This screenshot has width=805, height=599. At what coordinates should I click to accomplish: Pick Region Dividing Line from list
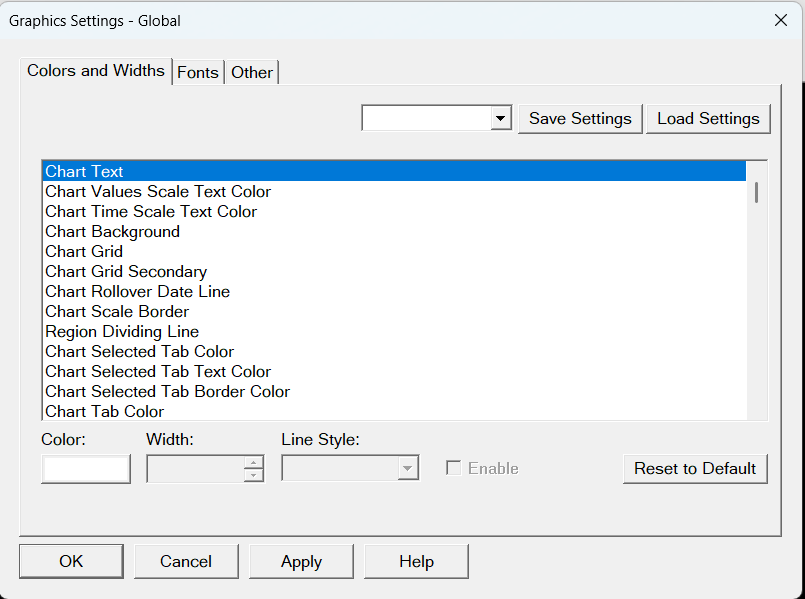coord(122,331)
